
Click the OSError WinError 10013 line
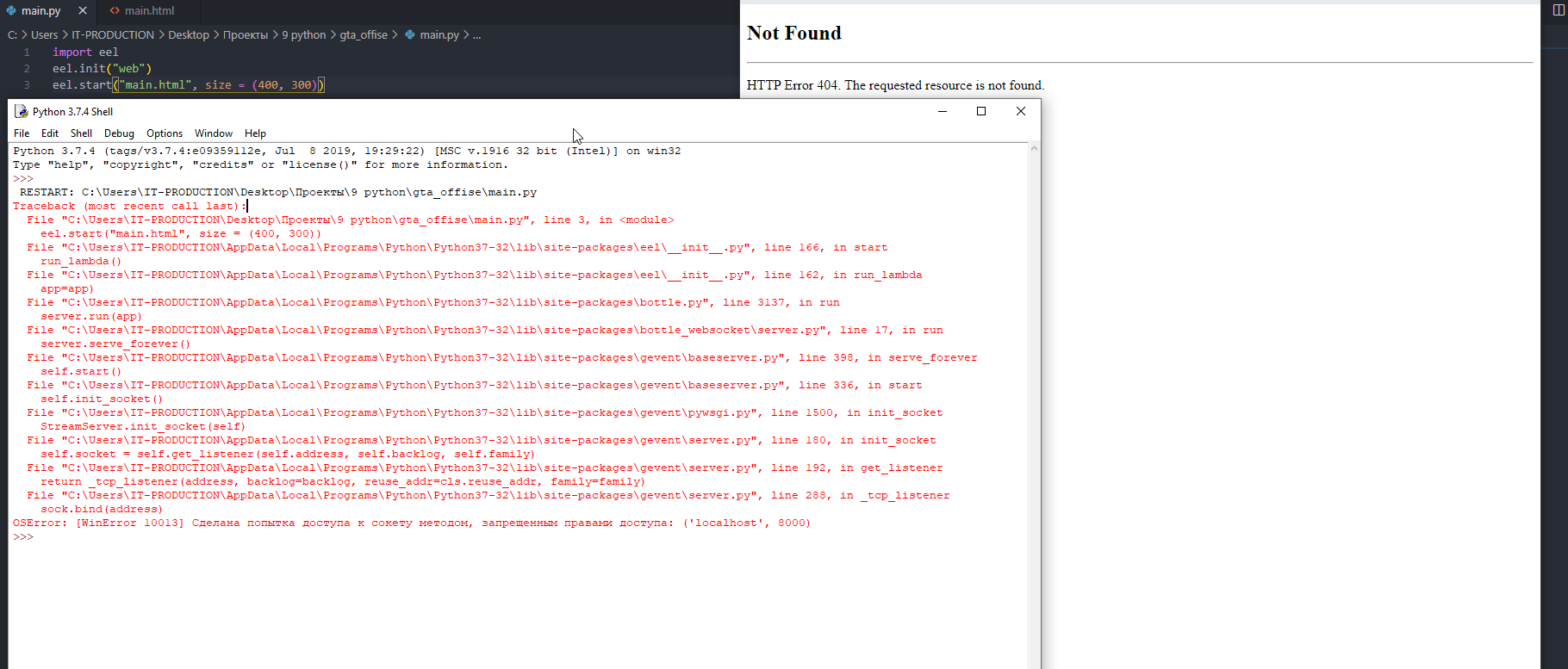click(x=412, y=523)
